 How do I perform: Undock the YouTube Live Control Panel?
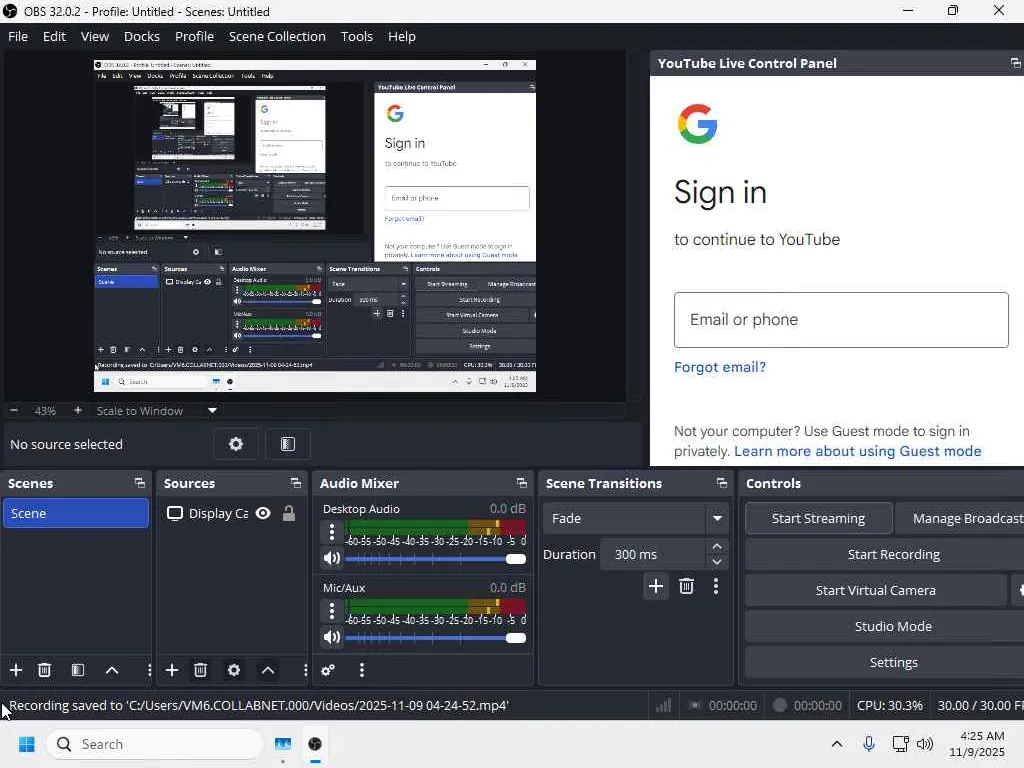1016,63
